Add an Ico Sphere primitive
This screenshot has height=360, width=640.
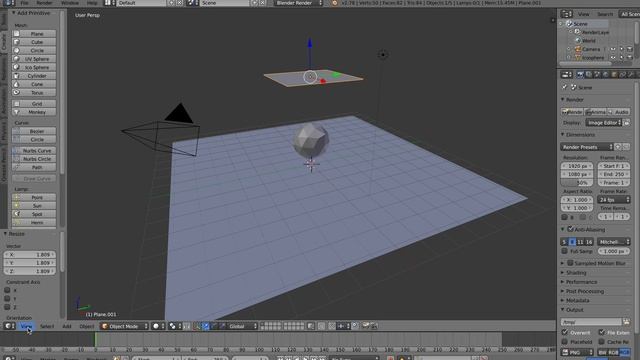click(x=34, y=67)
